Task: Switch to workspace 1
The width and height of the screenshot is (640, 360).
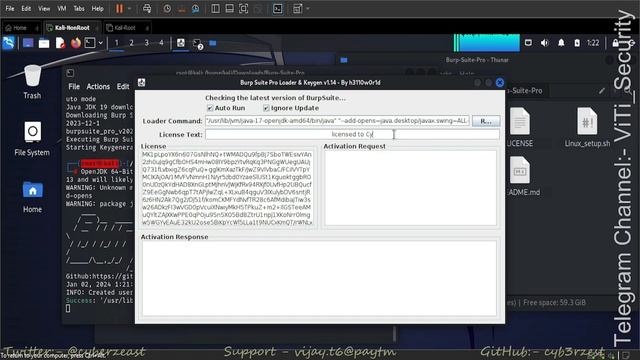Action: (x=117, y=43)
